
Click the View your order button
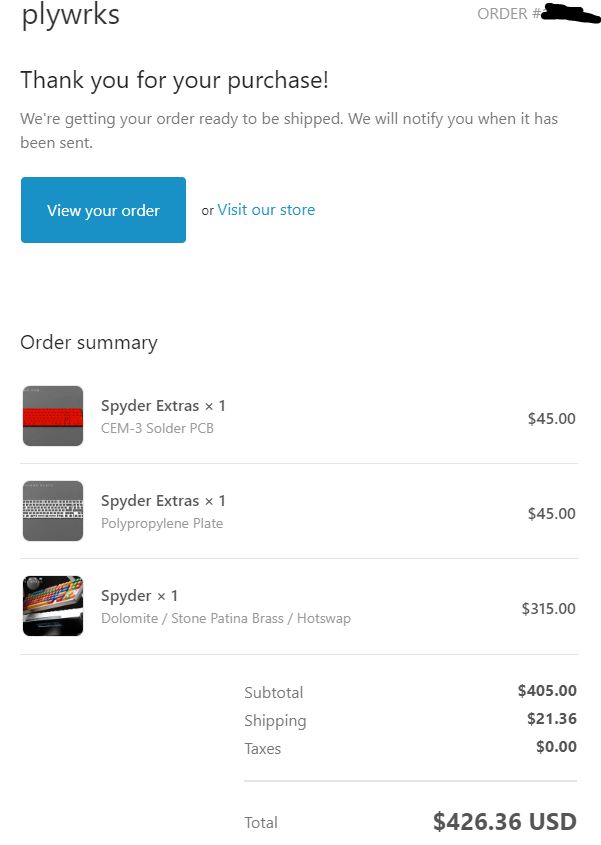click(103, 210)
